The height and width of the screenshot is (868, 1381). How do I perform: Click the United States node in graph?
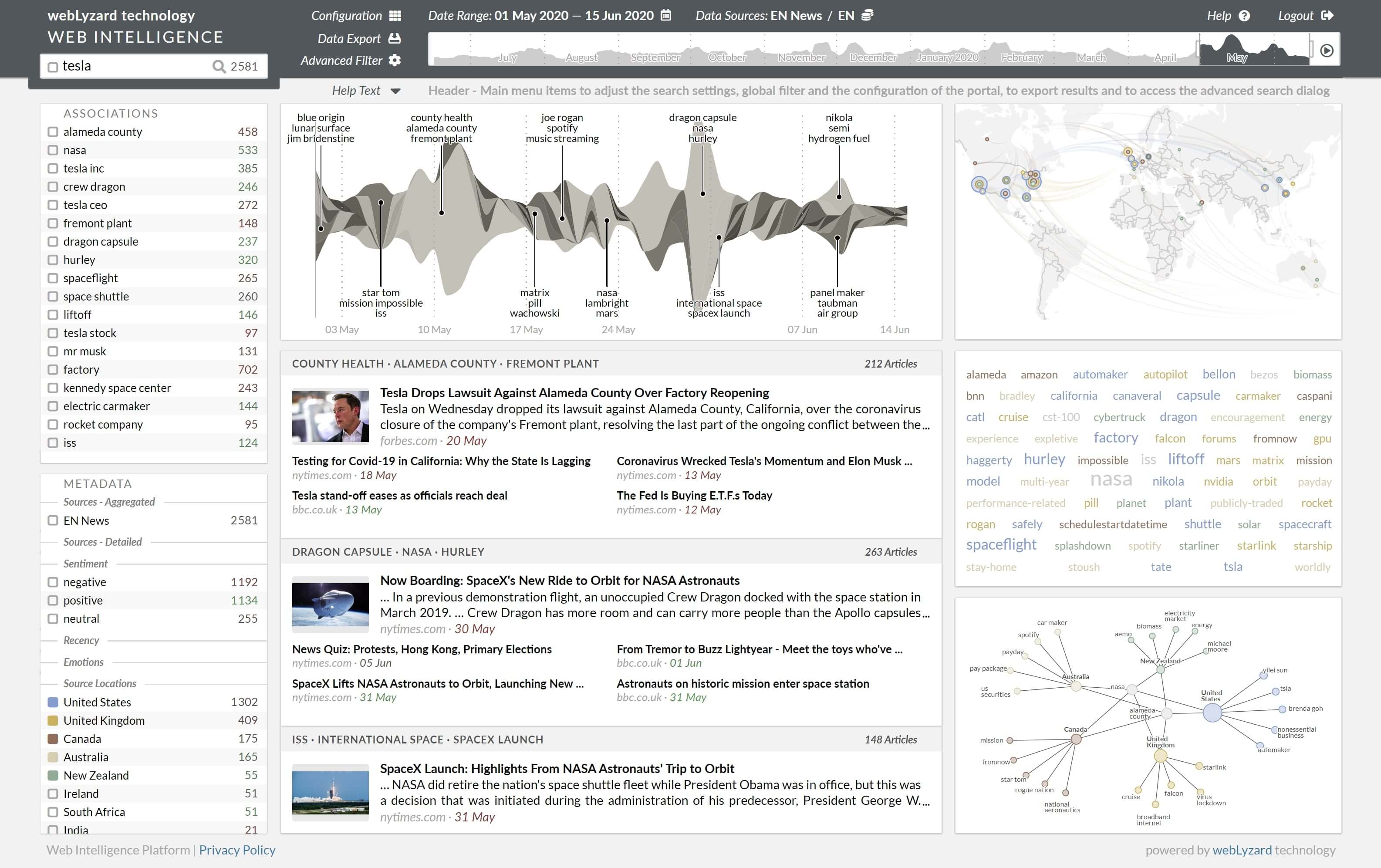pyautogui.click(x=1212, y=713)
